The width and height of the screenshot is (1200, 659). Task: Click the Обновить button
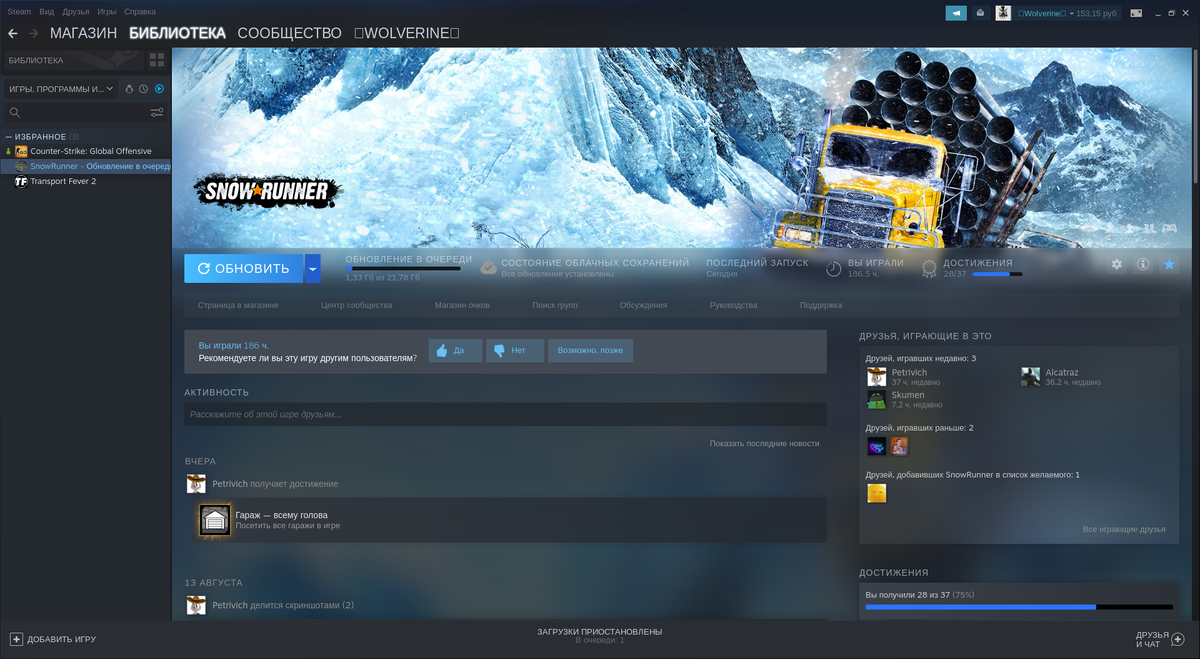click(244, 268)
